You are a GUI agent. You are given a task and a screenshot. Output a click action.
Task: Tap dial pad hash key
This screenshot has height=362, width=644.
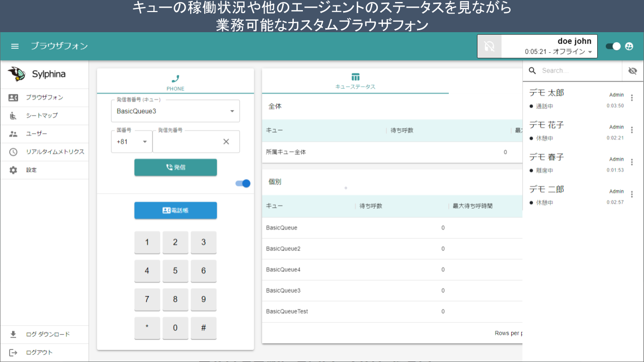pyautogui.click(x=203, y=327)
